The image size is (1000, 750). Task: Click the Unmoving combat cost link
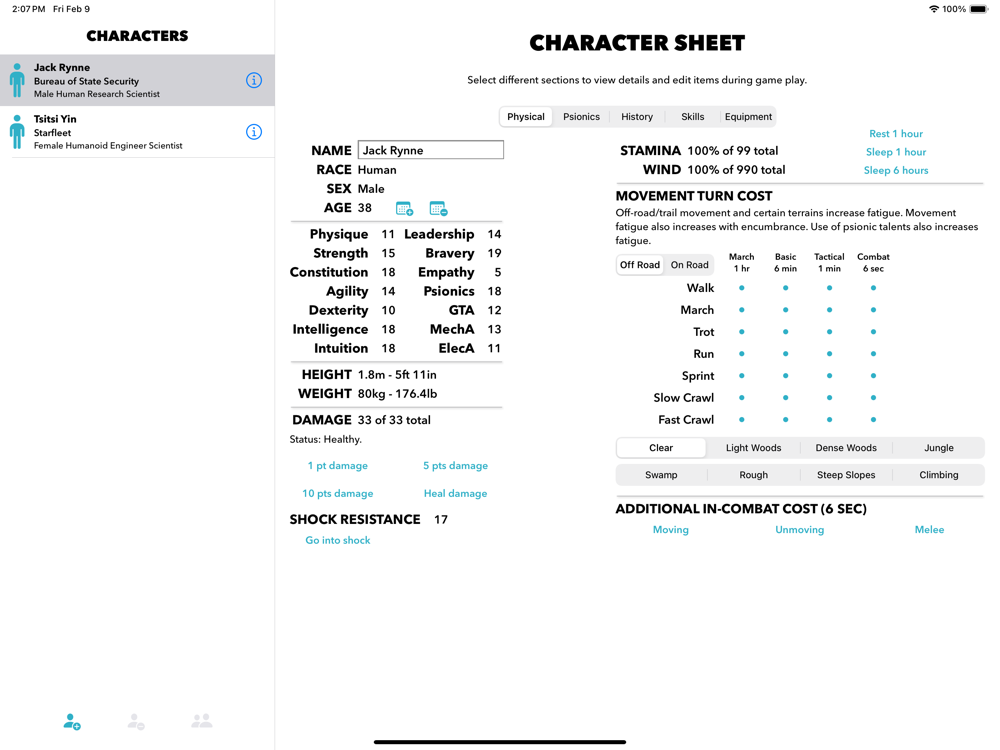799,529
